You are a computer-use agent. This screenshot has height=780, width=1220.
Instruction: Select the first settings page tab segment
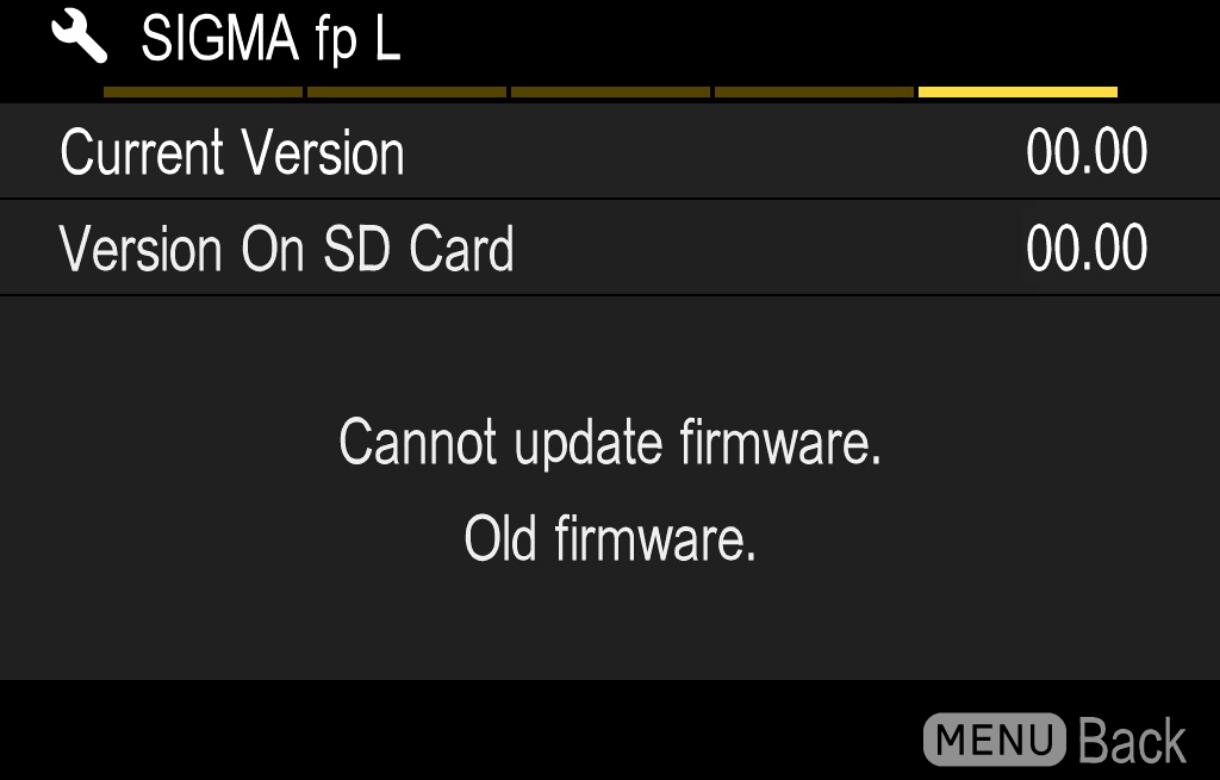click(x=203, y=92)
